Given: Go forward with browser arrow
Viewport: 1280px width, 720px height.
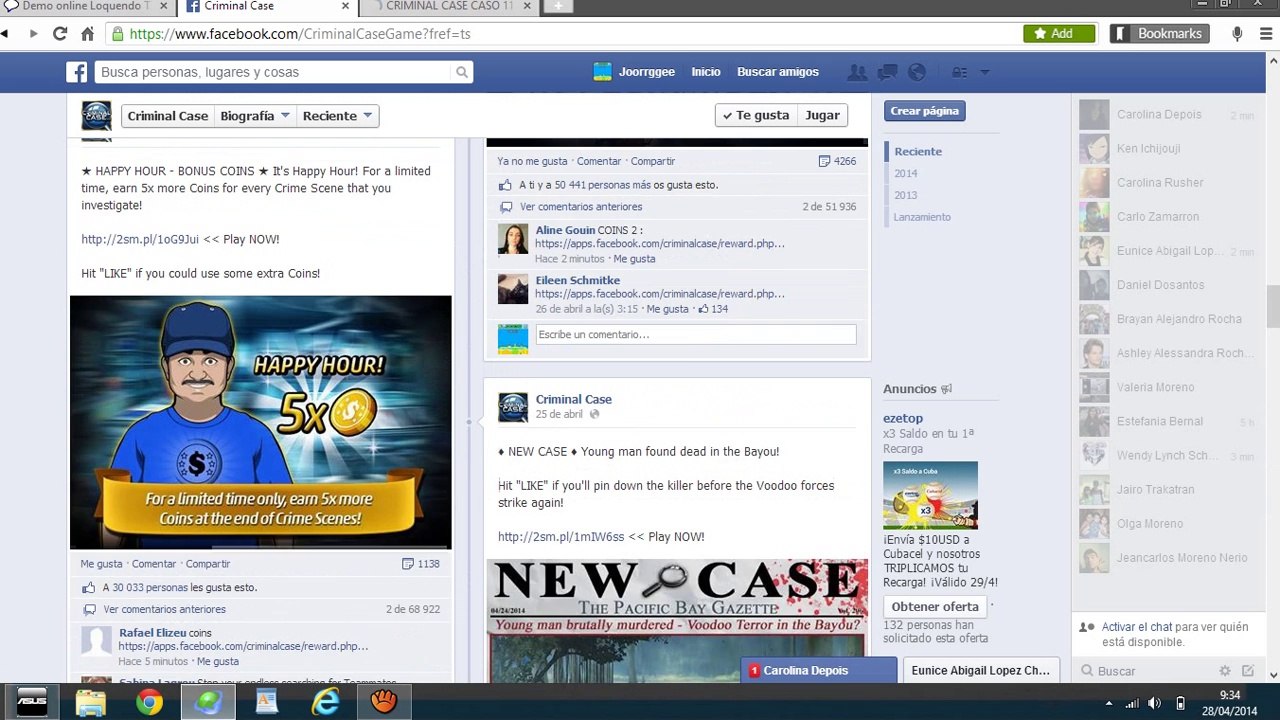Looking at the screenshot, I should click(x=33, y=34).
